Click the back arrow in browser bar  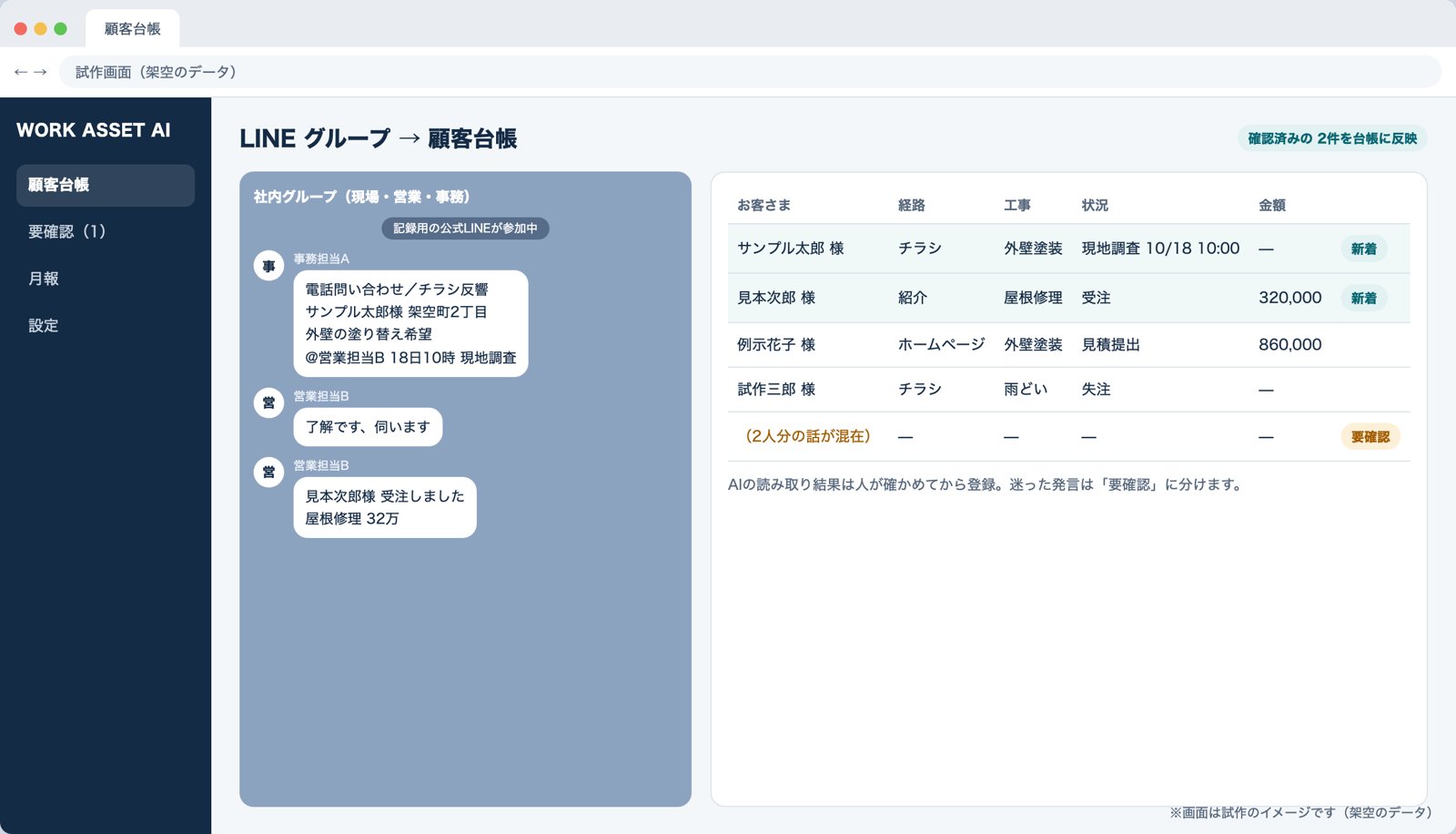click(x=20, y=72)
